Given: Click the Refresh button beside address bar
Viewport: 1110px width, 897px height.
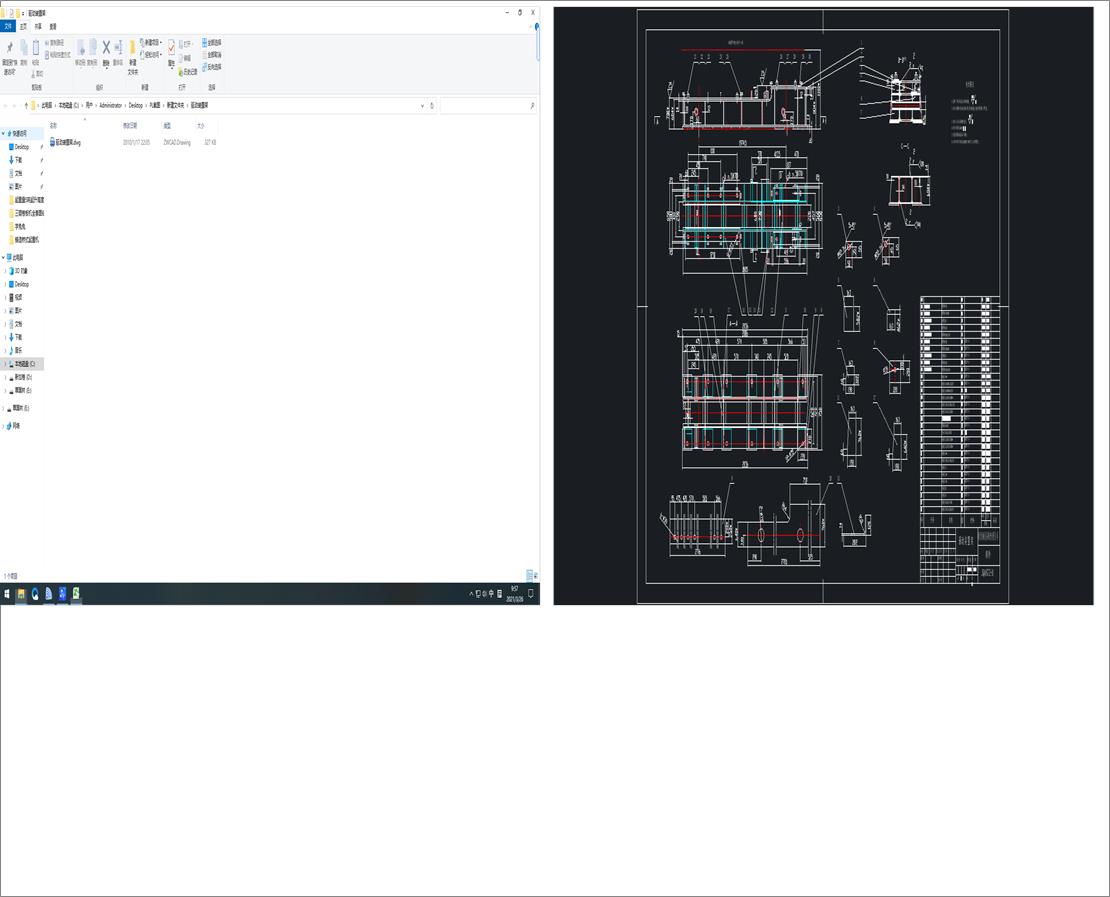Looking at the screenshot, I should tap(432, 105).
